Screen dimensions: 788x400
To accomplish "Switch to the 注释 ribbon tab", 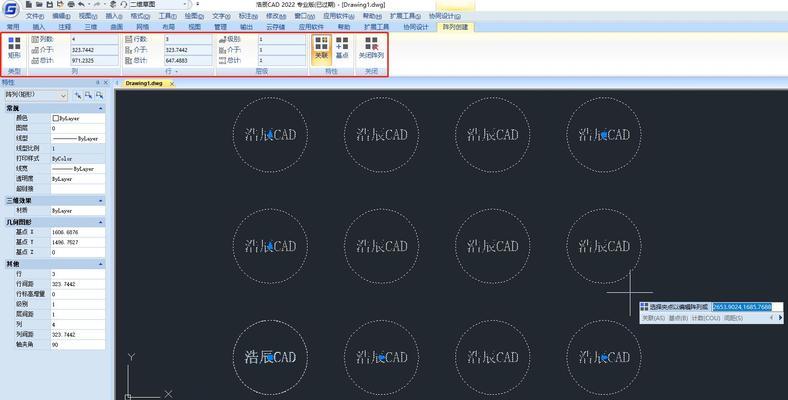I will (x=65, y=27).
